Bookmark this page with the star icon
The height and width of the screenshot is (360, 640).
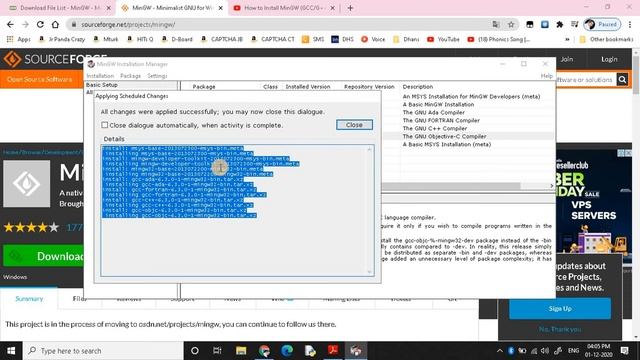coord(511,24)
